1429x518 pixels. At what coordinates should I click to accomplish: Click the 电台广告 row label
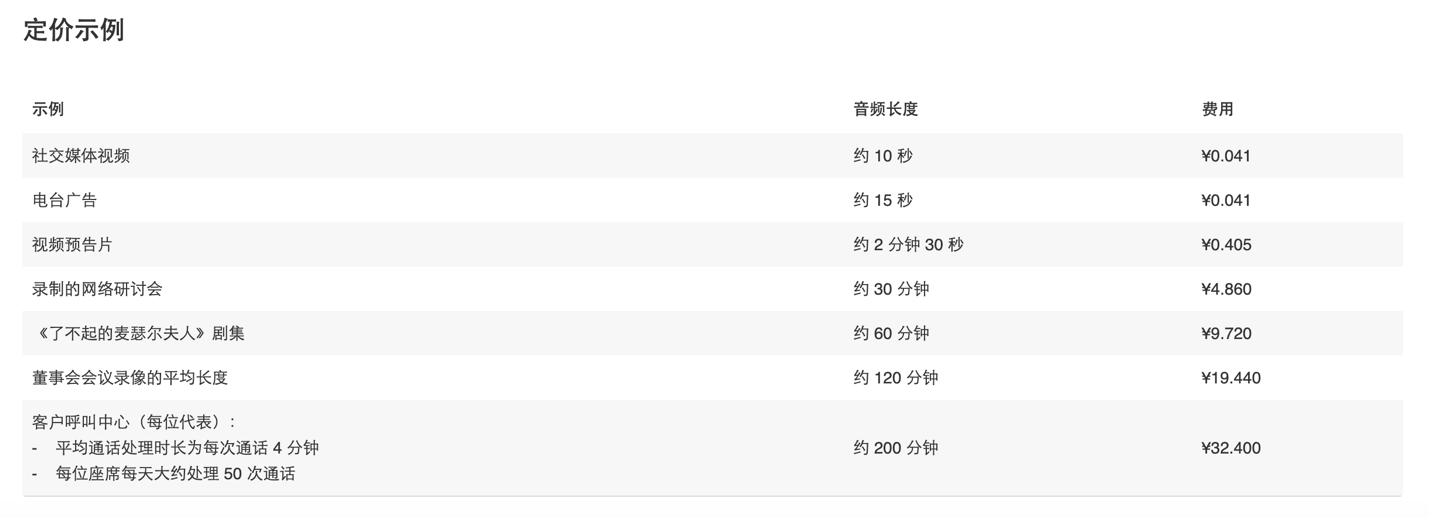(x=65, y=200)
